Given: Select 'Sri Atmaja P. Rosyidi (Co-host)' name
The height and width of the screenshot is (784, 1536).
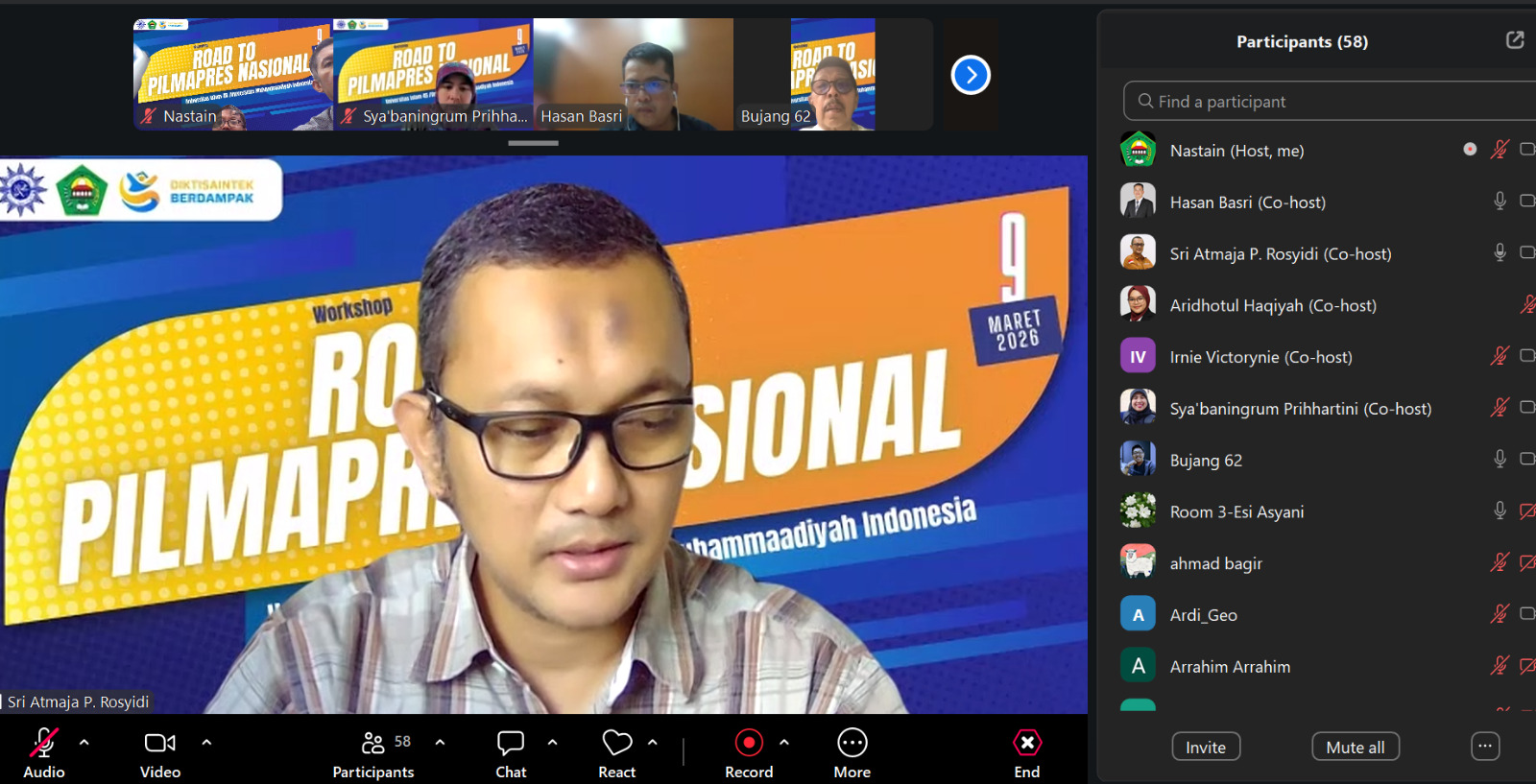Looking at the screenshot, I should [1281, 254].
